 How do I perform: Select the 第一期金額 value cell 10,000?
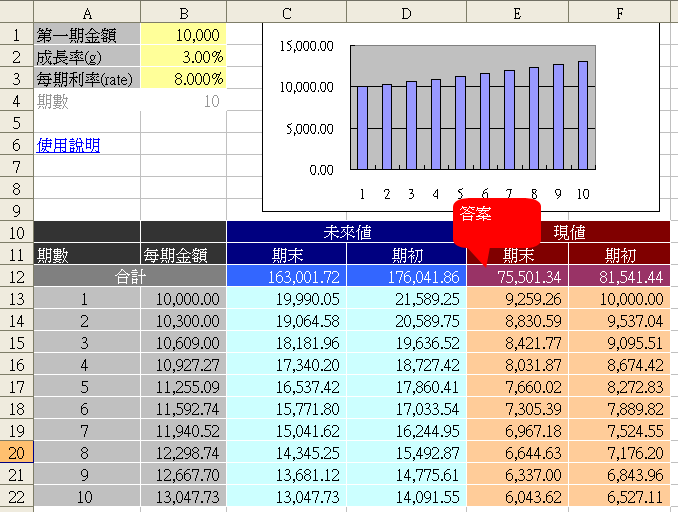[183, 35]
